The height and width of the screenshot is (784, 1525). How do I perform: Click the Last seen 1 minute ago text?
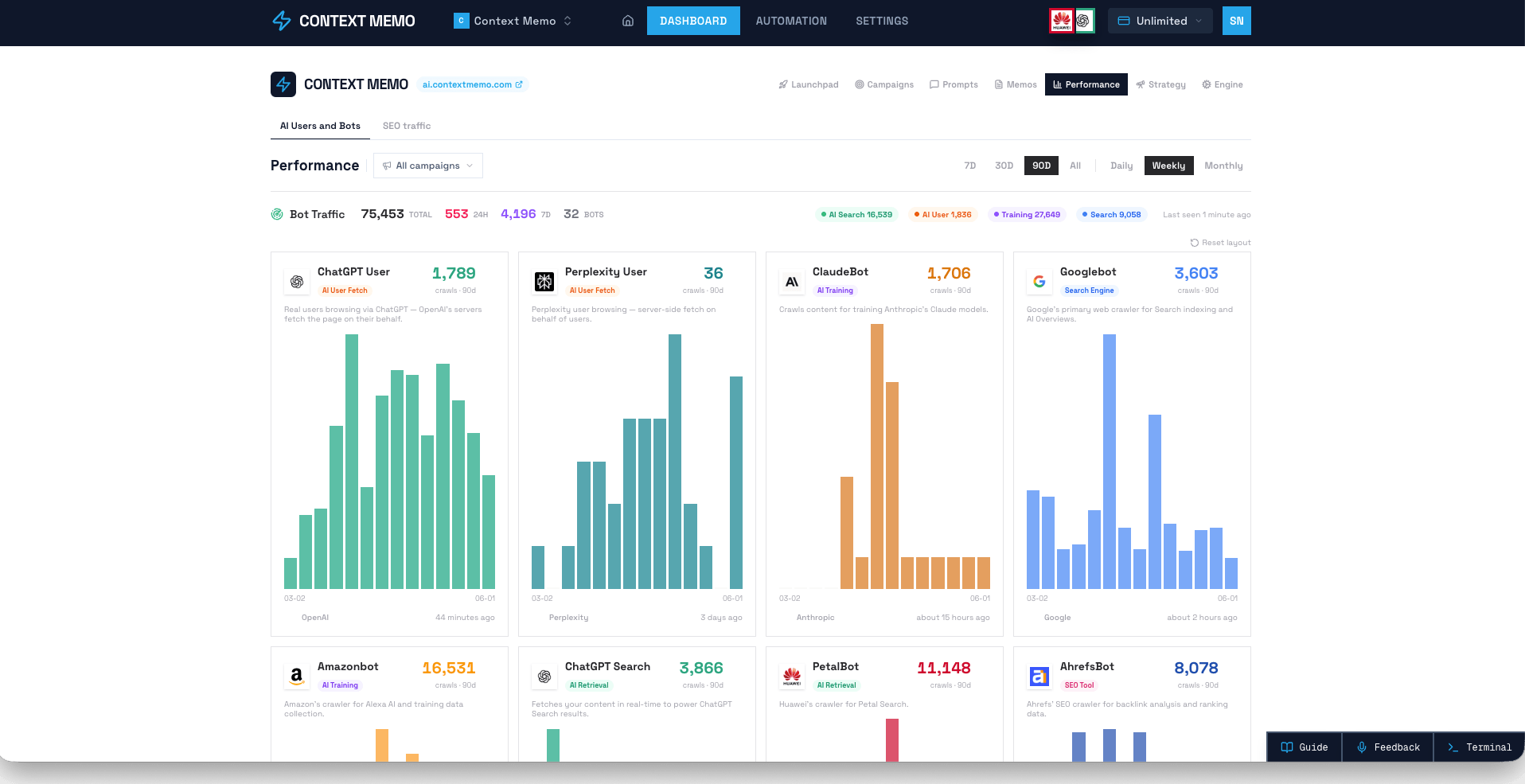coord(1207,215)
